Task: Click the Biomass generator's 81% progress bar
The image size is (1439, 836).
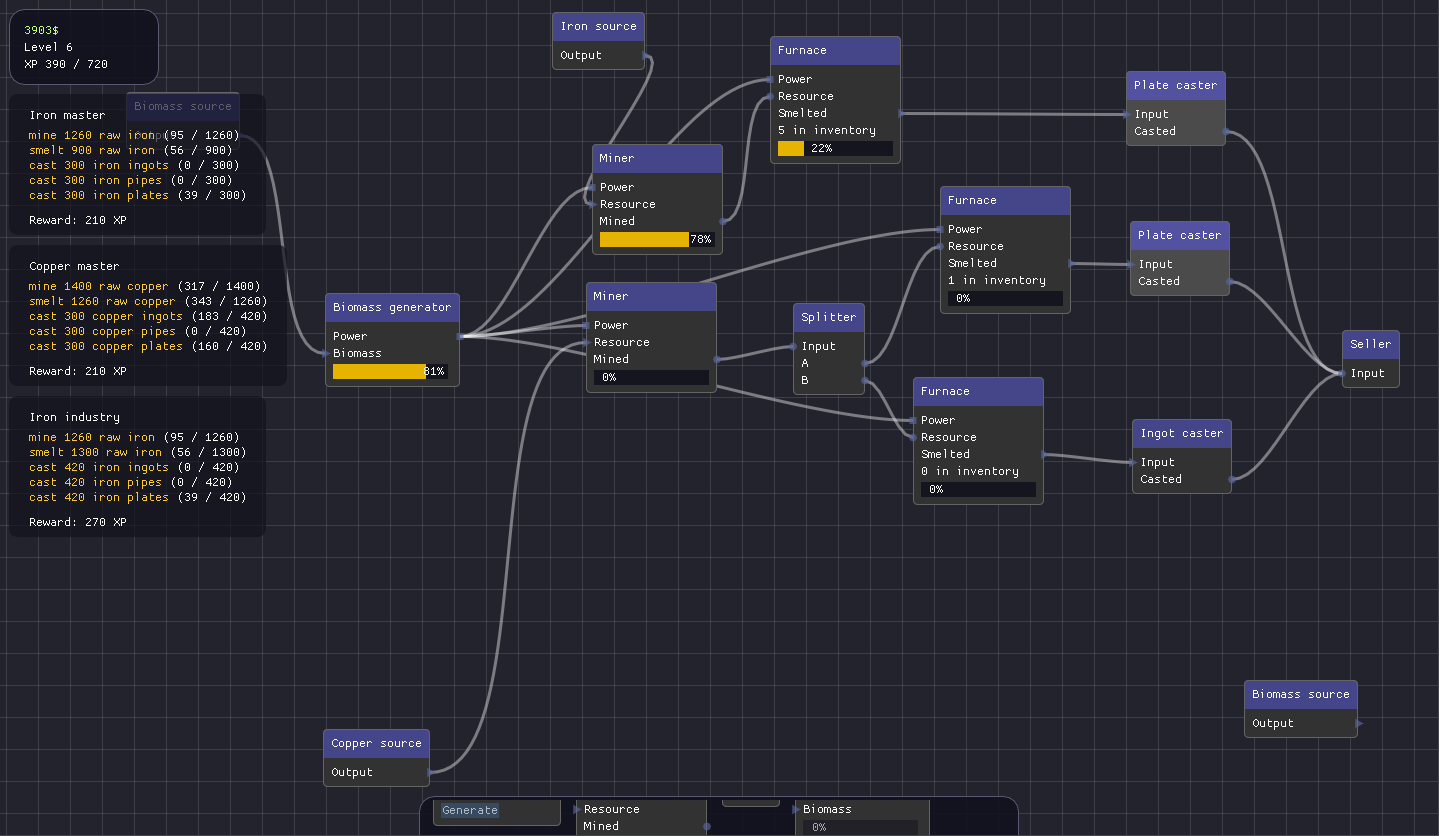Action: (390, 371)
